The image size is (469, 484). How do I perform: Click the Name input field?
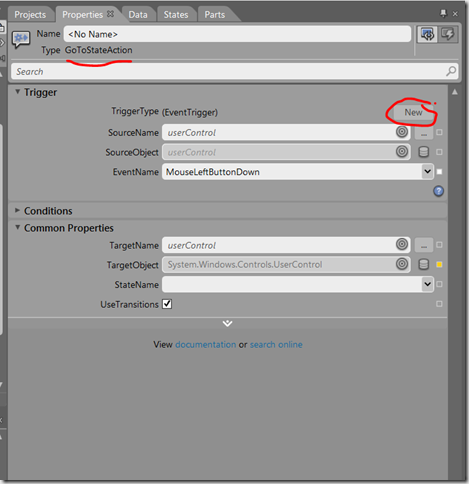pyautogui.click(x=237, y=34)
